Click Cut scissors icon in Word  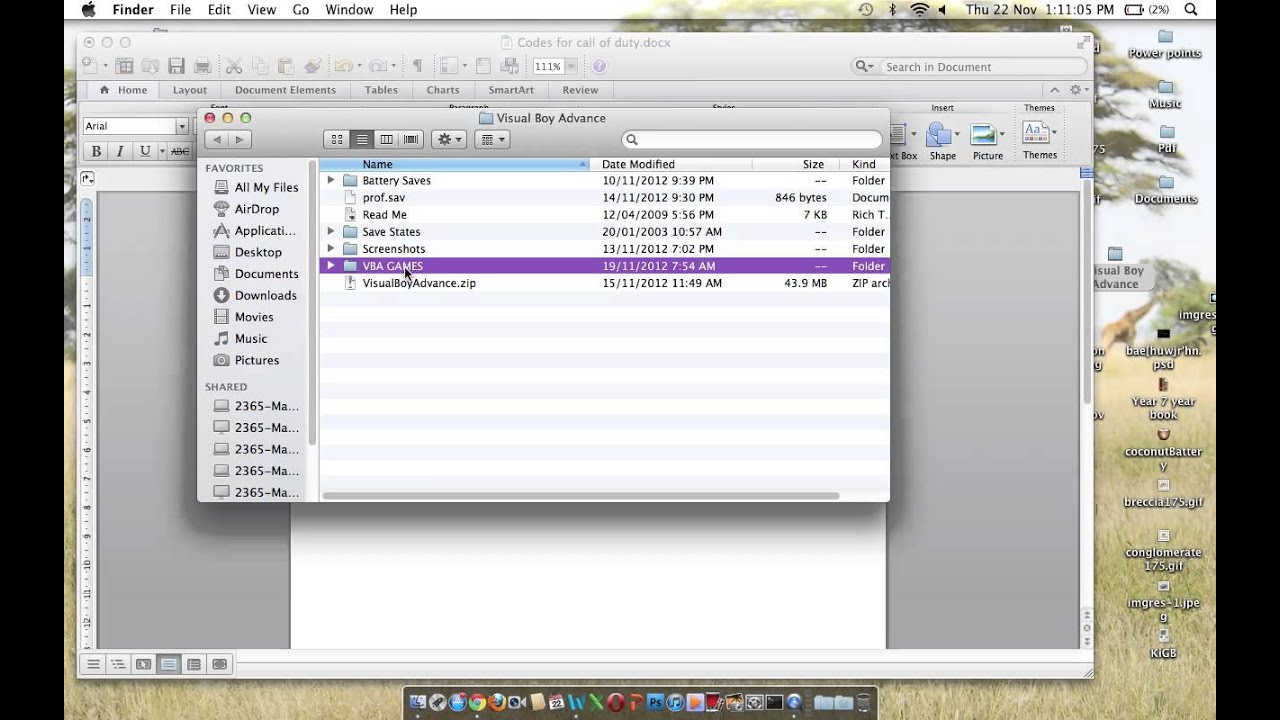click(234, 66)
